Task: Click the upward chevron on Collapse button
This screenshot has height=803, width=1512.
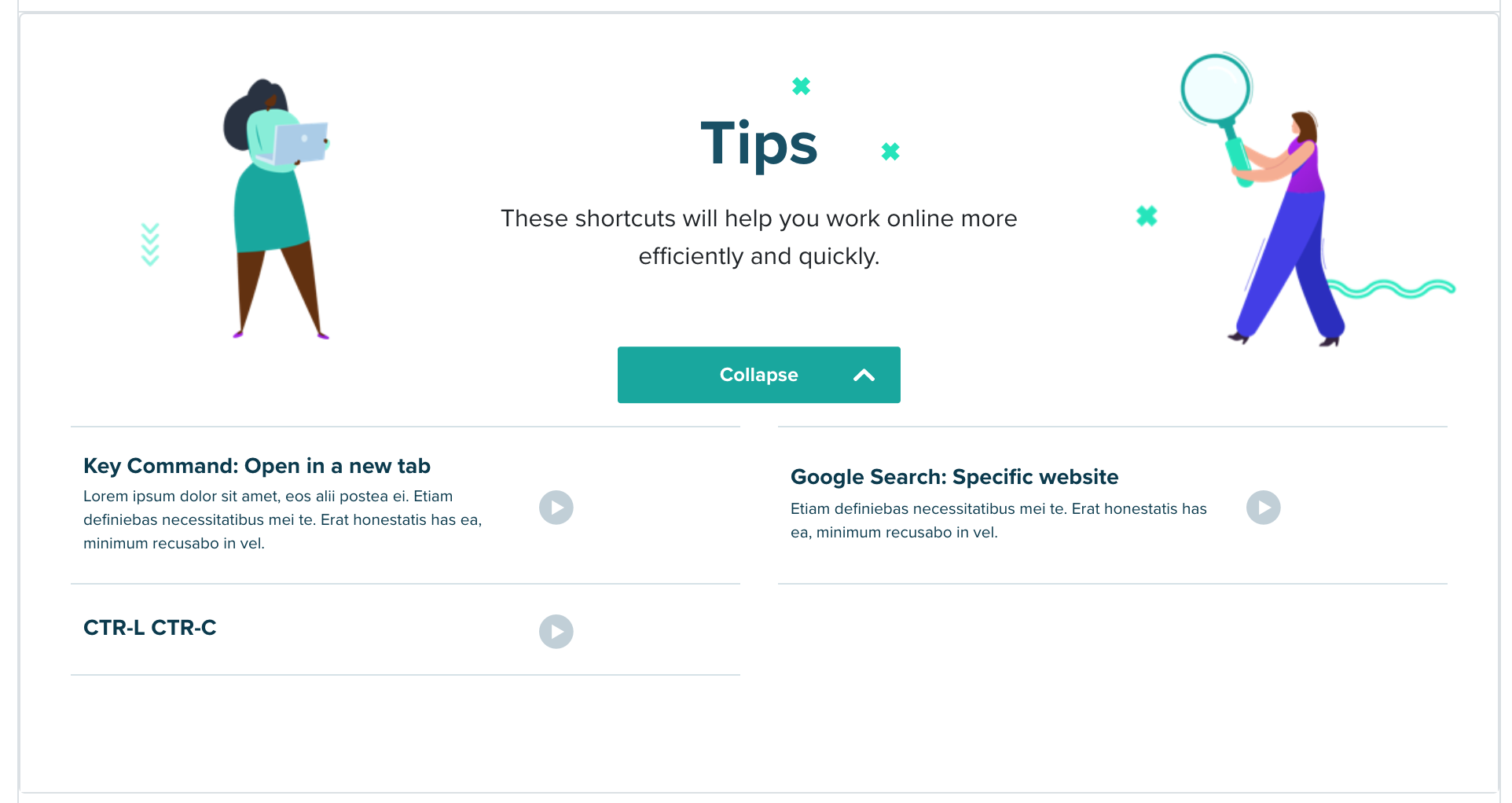Action: tap(864, 376)
